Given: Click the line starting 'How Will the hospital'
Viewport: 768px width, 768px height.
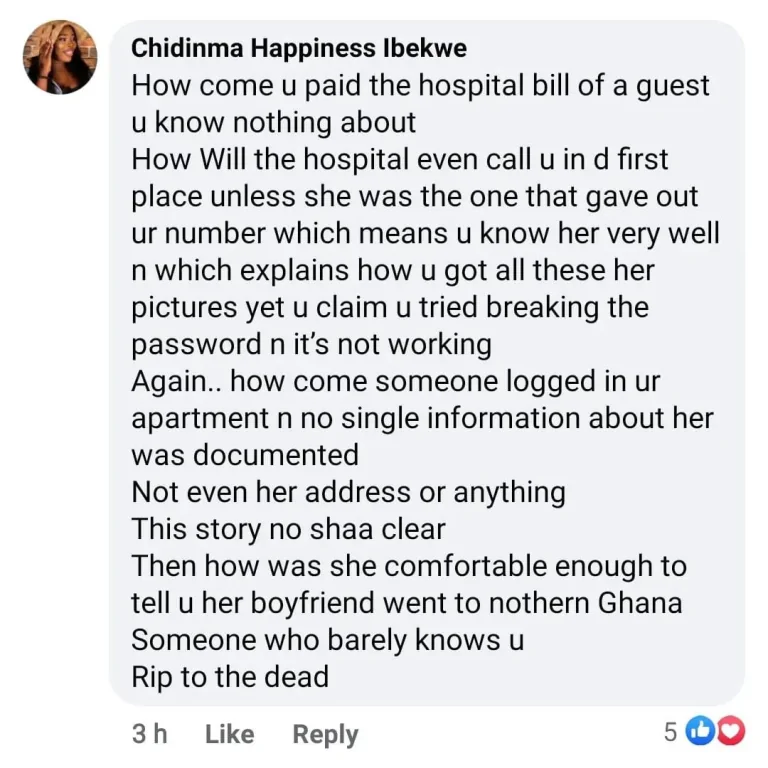Looking at the screenshot, I should point(400,160).
